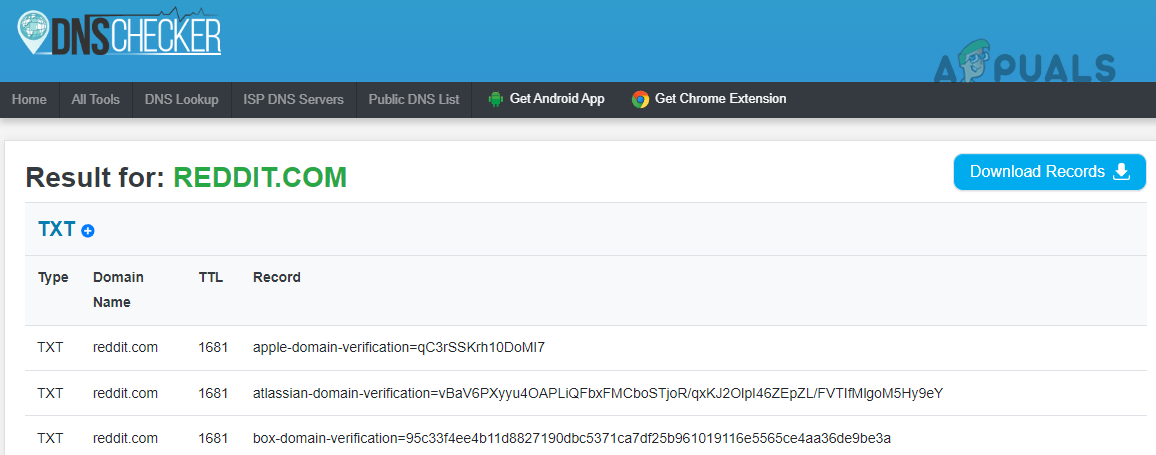Click the TXT section heading
The width and height of the screenshot is (1156, 455).
[x=57, y=229]
